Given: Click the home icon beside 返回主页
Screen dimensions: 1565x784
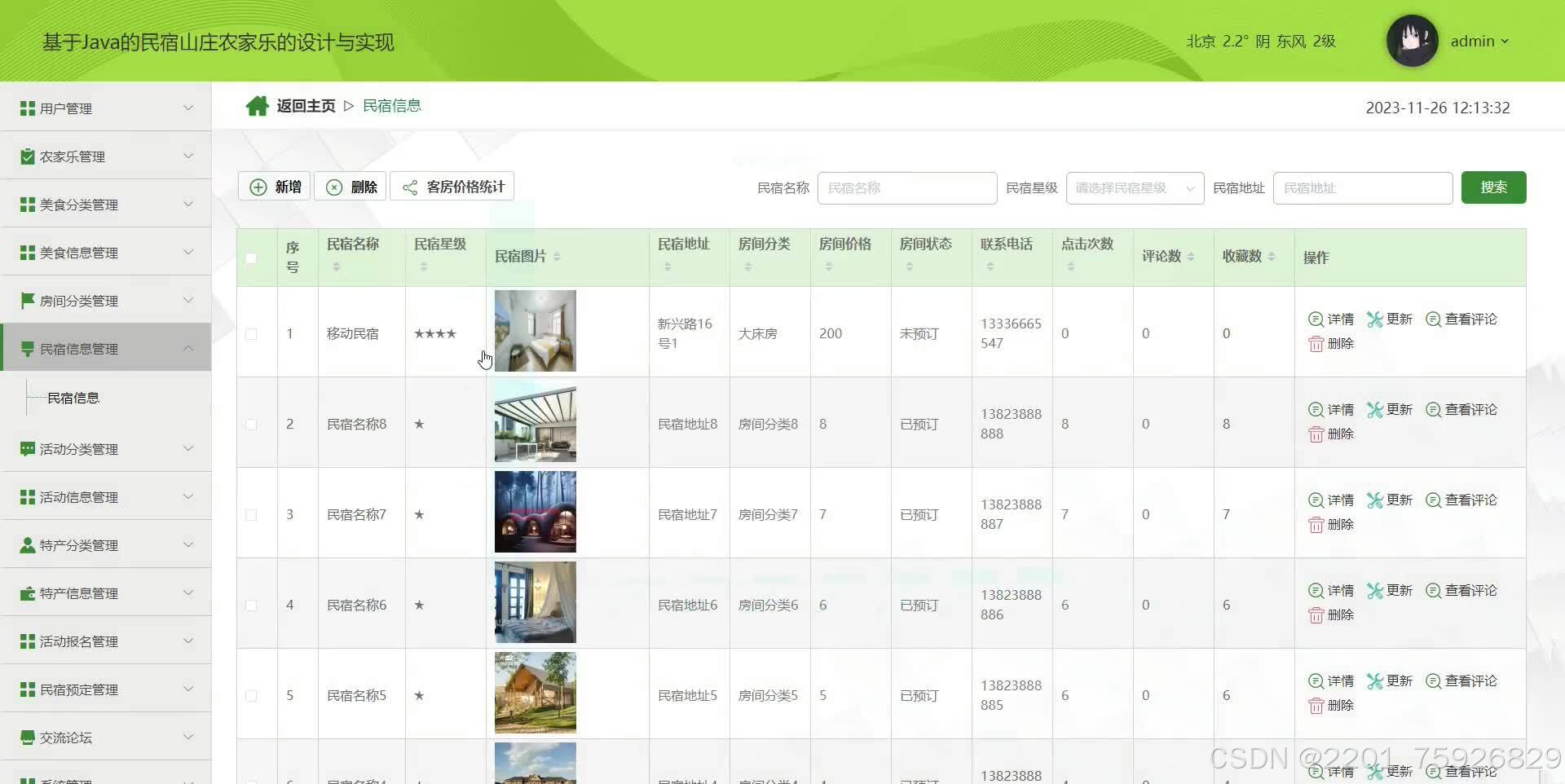Looking at the screenshot, I should (x=258, y=106).
